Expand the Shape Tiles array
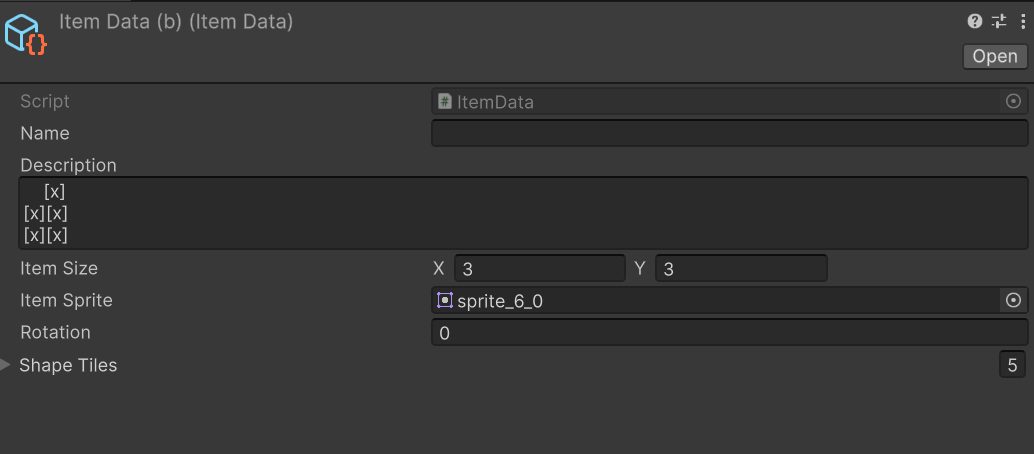This screenshot has height=454, width=1034. pos(8,365)
